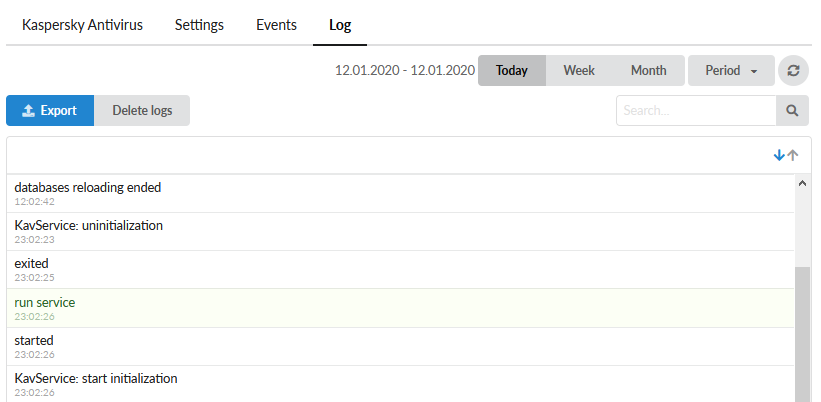The width and height of the screenshot is (821, 402).
Task: Select the Today range filter
Action: pos(512,71)
